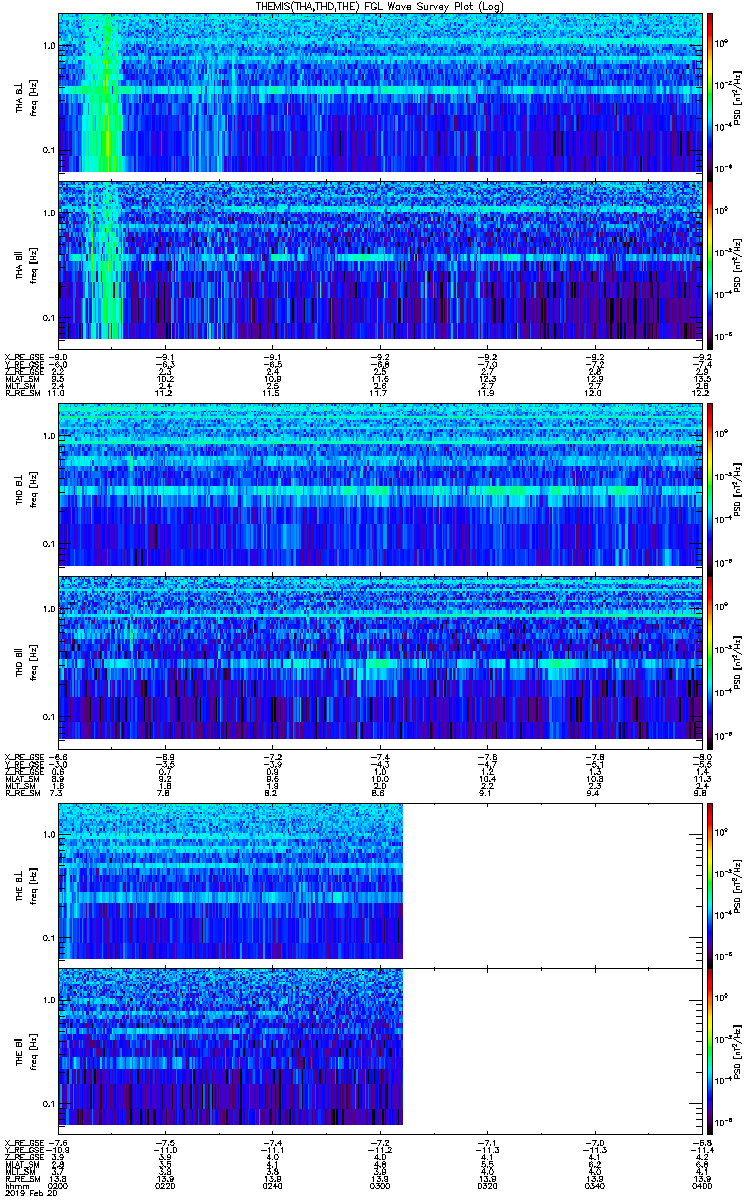Click the 0320 time tick label

487,1185
